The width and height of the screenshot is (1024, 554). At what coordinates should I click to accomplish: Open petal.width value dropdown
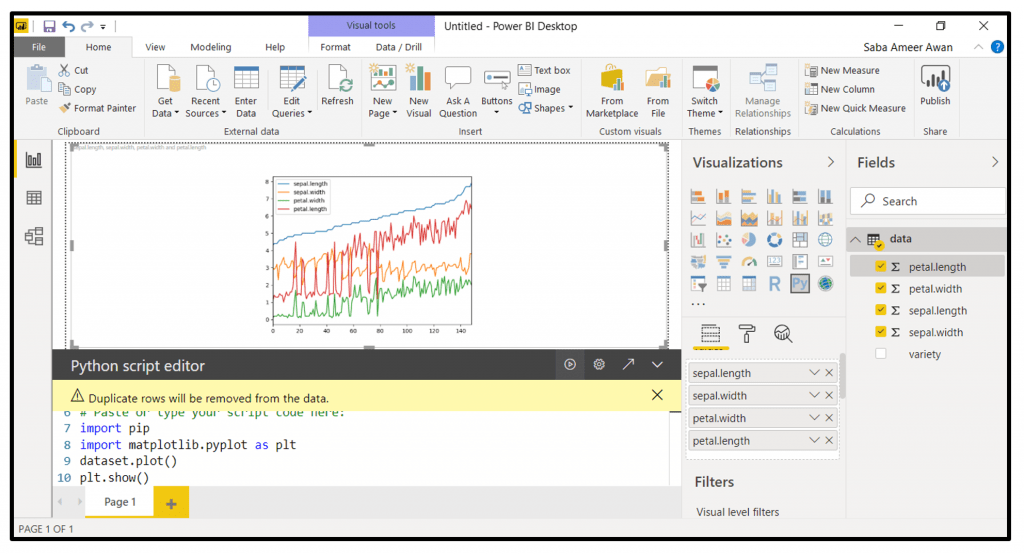(x=814, y=417)
